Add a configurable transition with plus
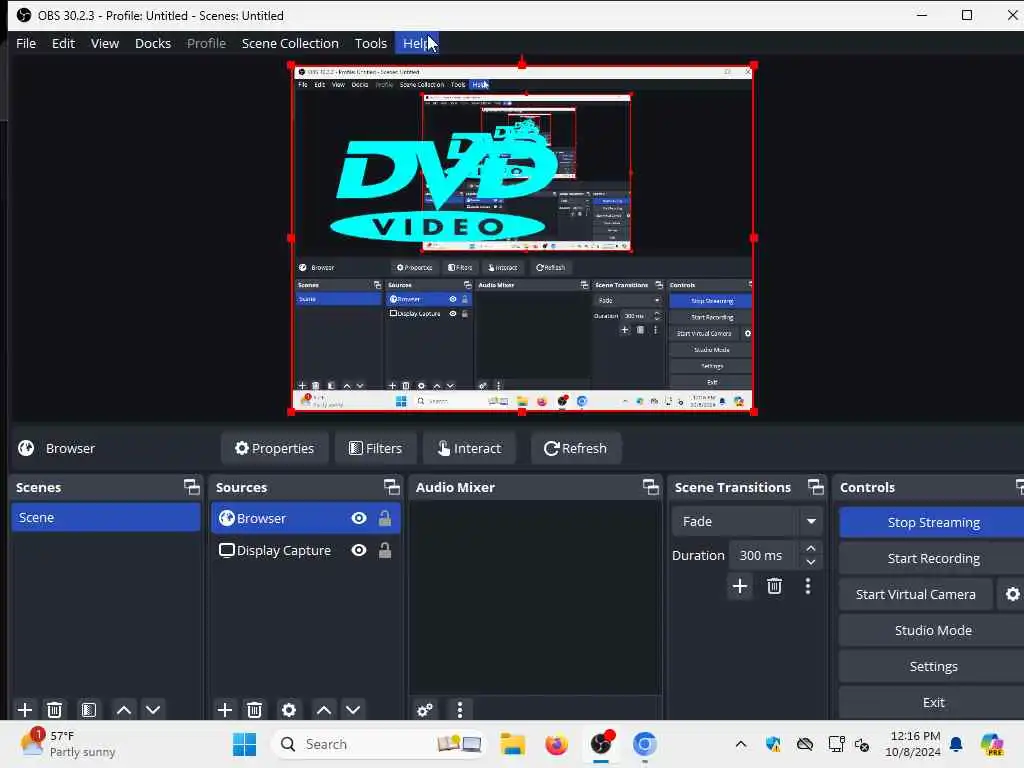1024x768 pixels. [740, 586]
